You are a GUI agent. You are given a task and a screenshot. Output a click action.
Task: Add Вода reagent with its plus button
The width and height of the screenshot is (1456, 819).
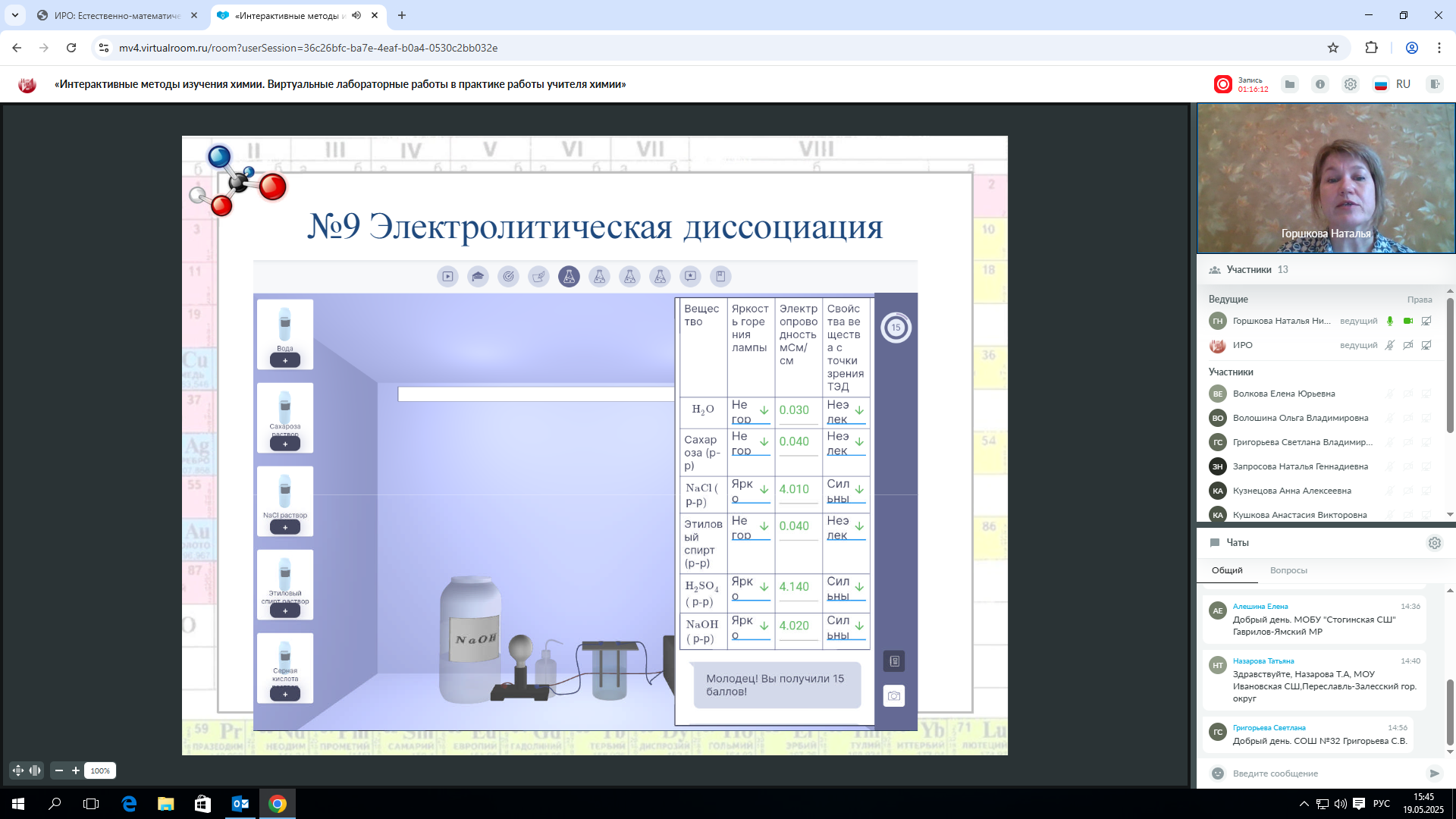[x=285, y=361]
